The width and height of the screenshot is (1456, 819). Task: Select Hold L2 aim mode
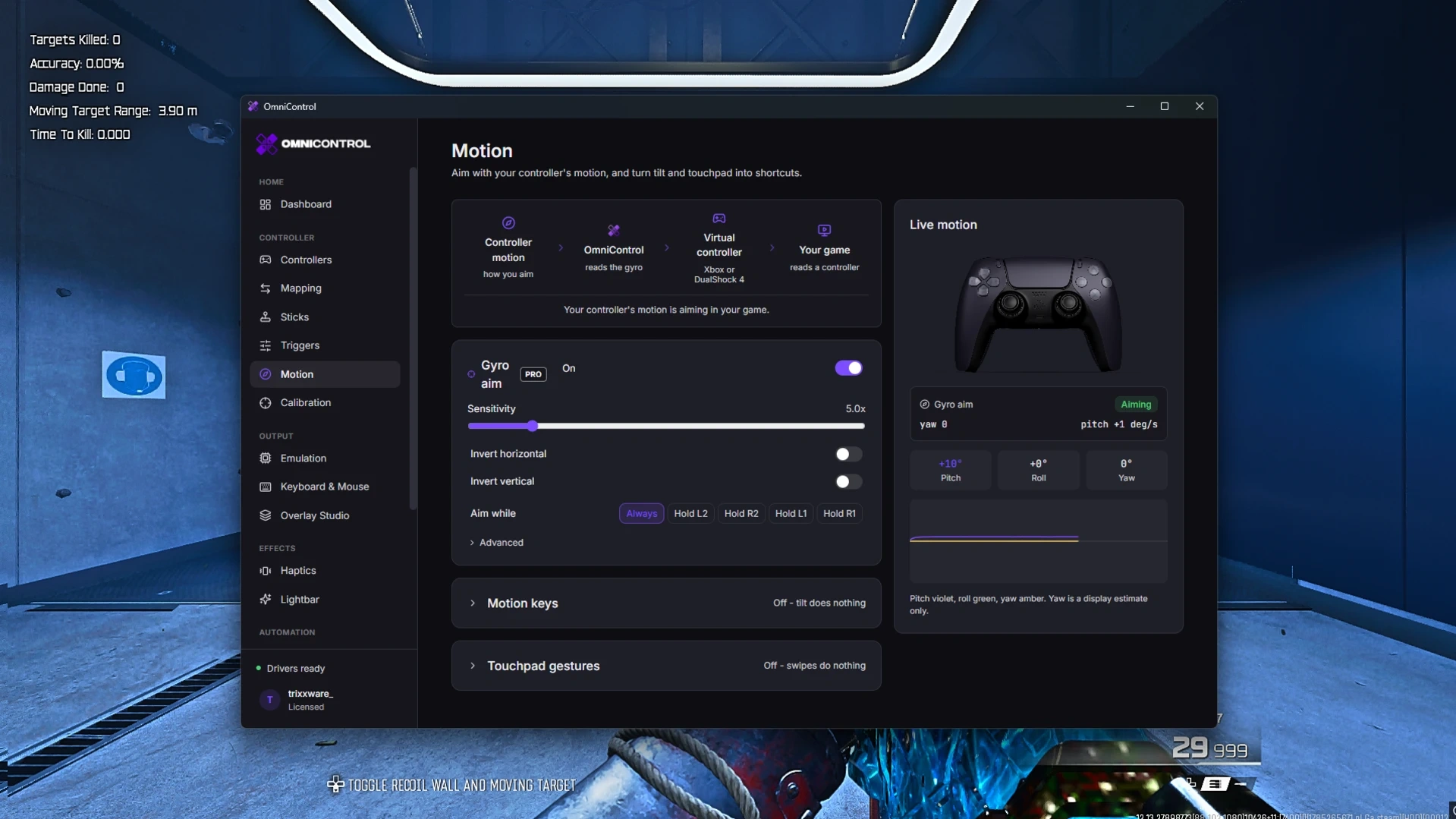[690, 514]
